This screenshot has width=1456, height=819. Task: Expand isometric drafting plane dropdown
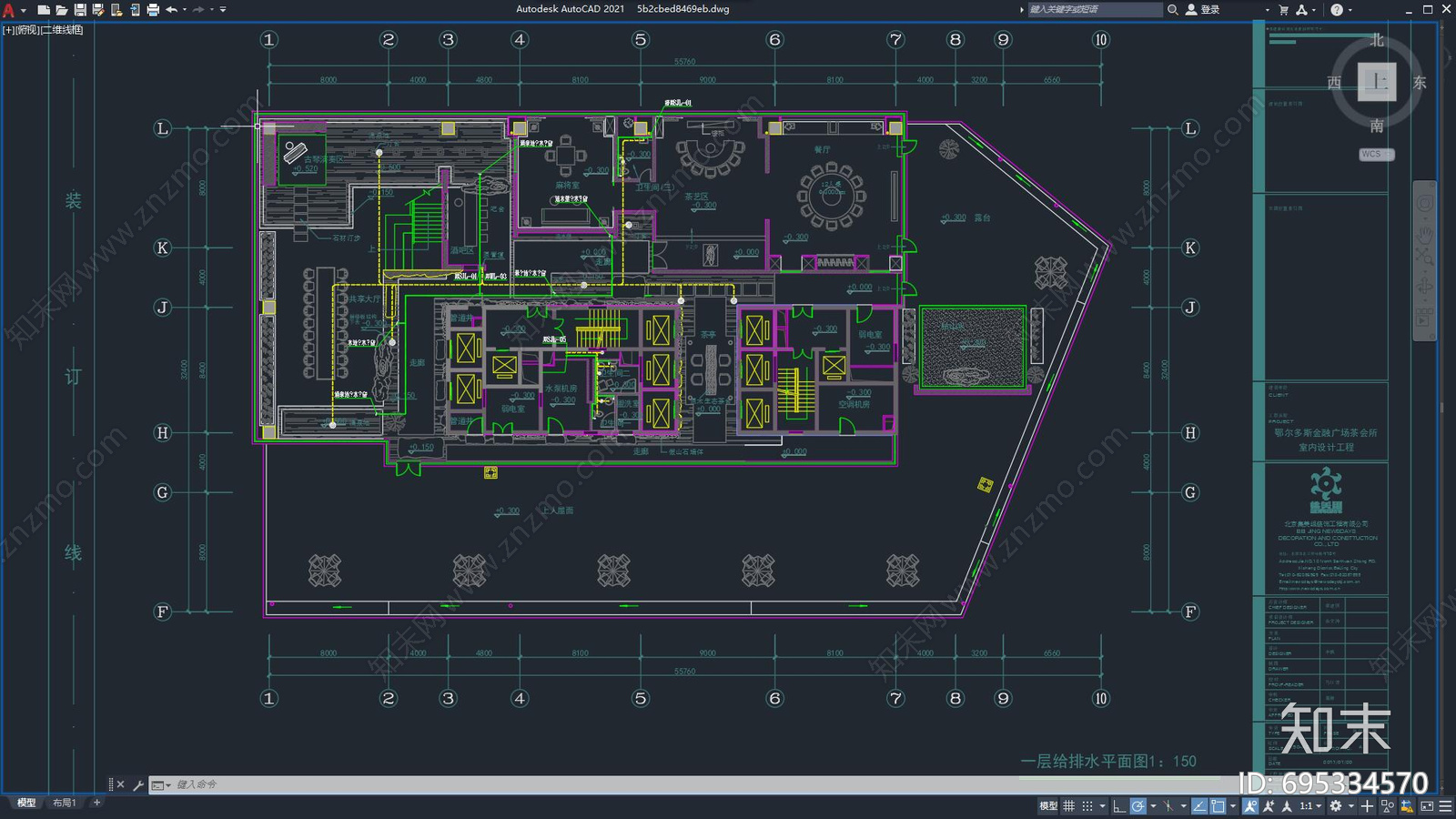pyautogui.click(x=1183, y=805)
